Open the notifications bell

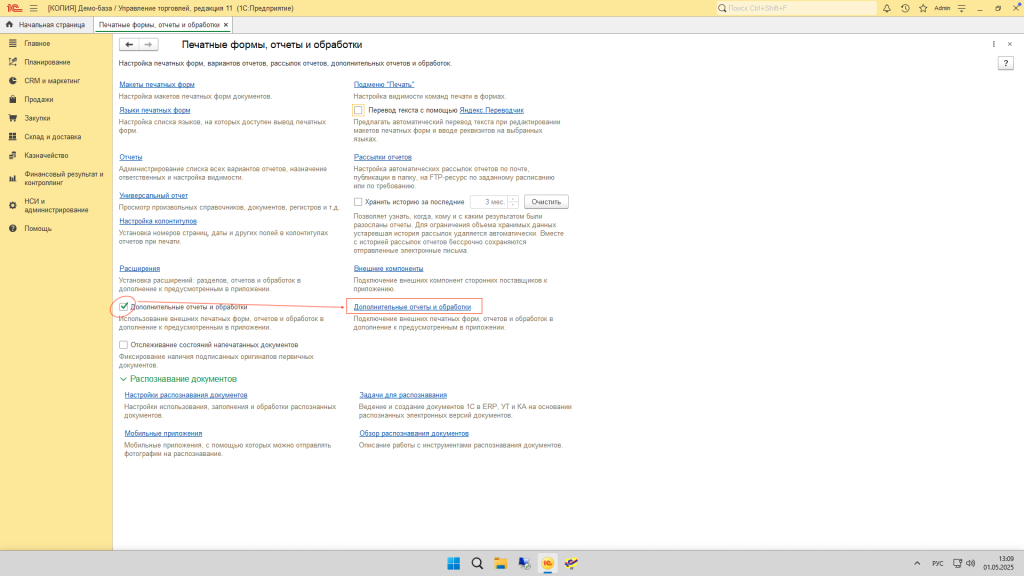pos(887,8)
